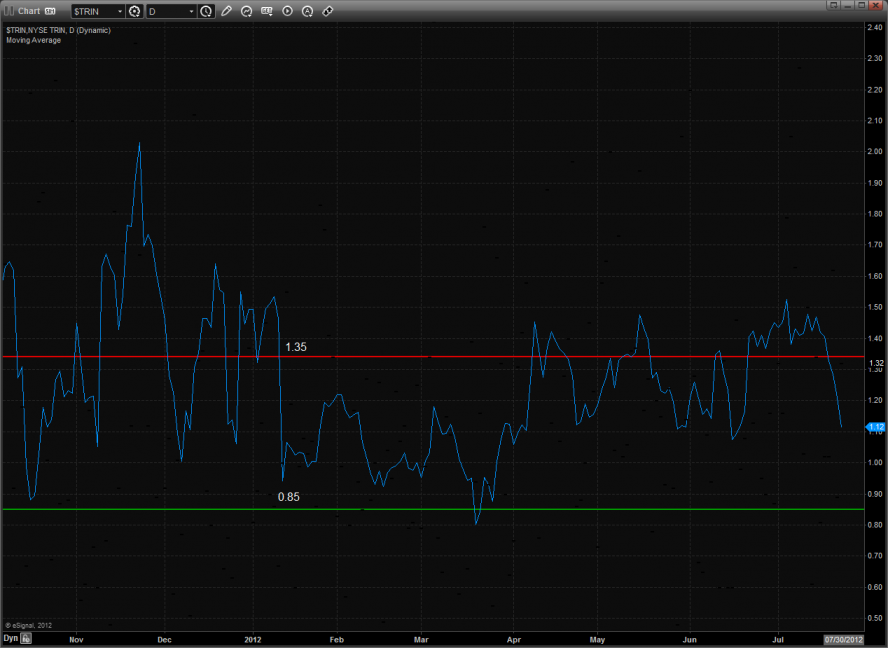Click the link badge next to Chart title
This screenshot has height=648, width=888.
(50, 11)
